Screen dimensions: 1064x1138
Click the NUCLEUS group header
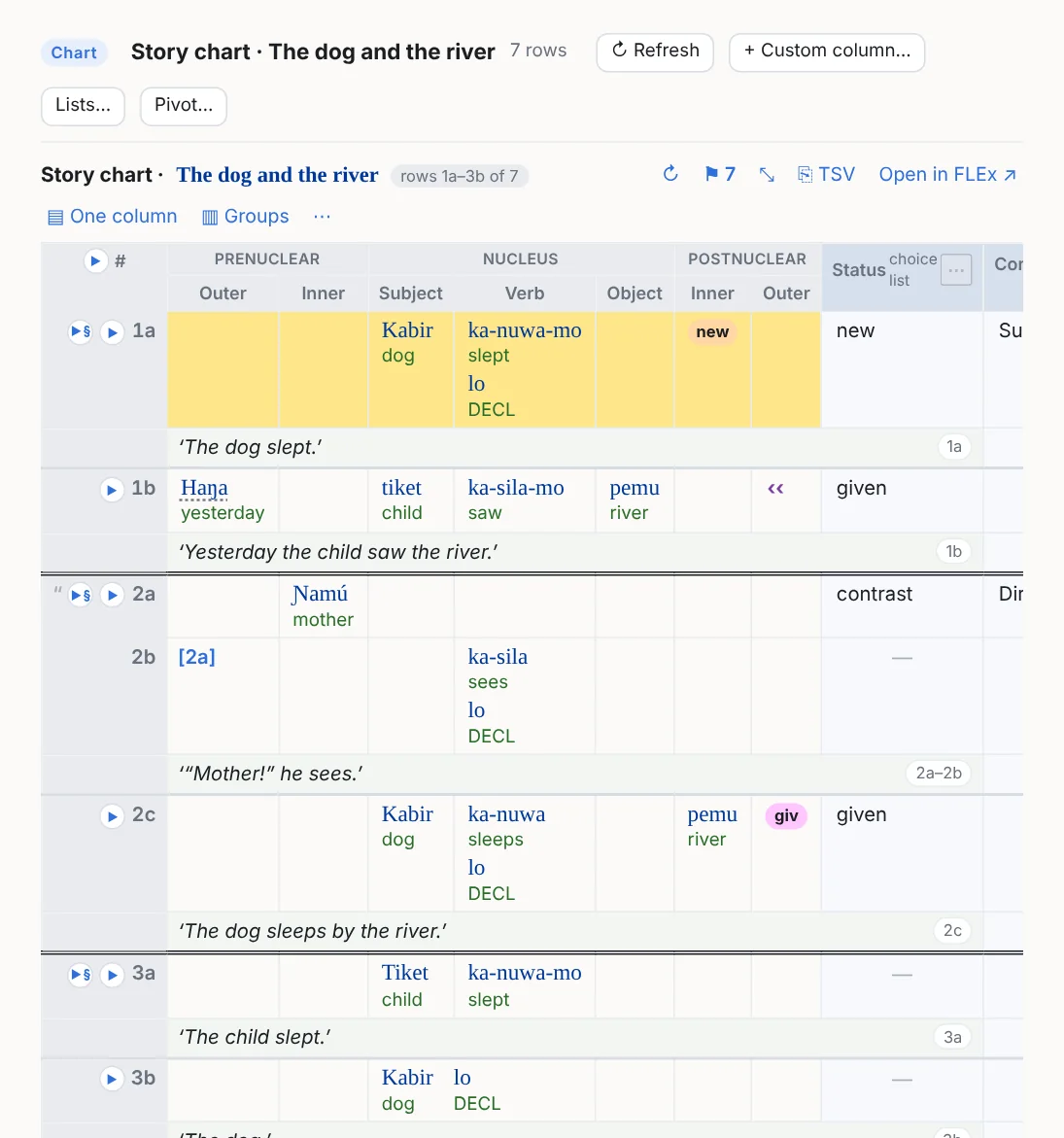(521, 259)
